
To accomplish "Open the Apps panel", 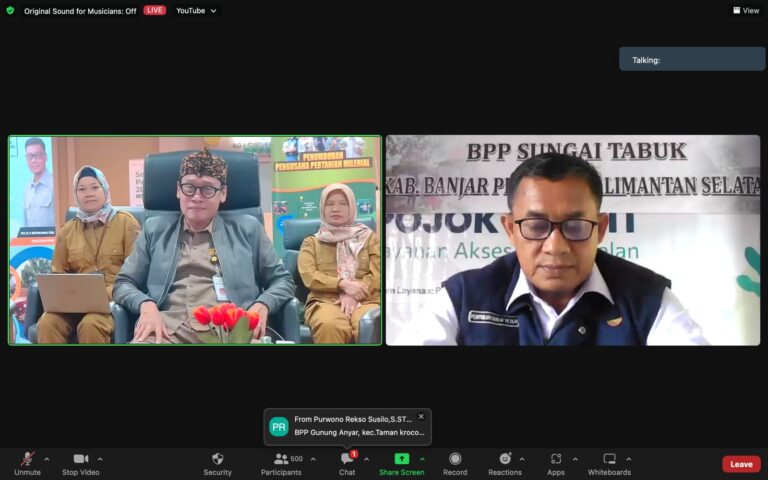I will pyautogui.click(x=556, y=463).
